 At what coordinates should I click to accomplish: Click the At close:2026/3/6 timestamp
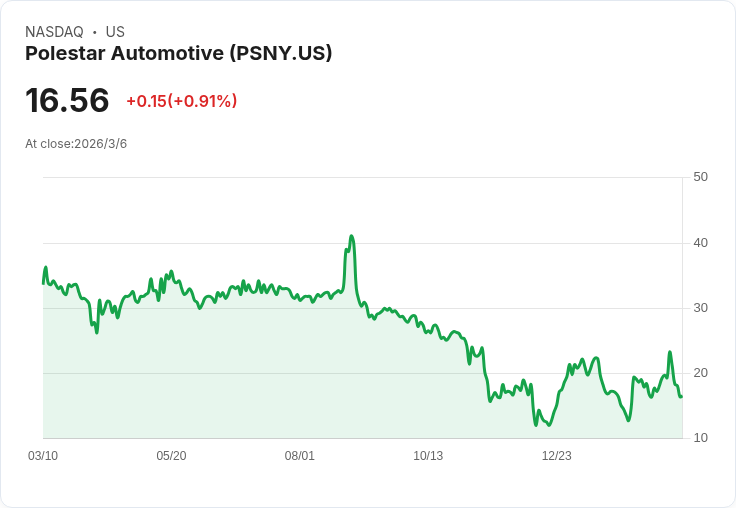coord(76,143)
